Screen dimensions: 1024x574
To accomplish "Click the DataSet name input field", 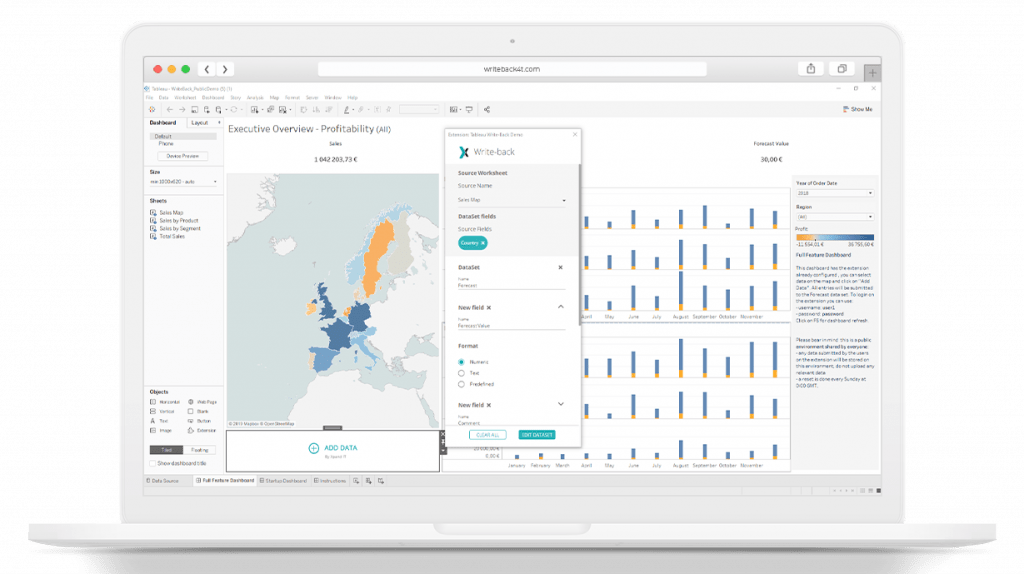I will click(511, 285).
